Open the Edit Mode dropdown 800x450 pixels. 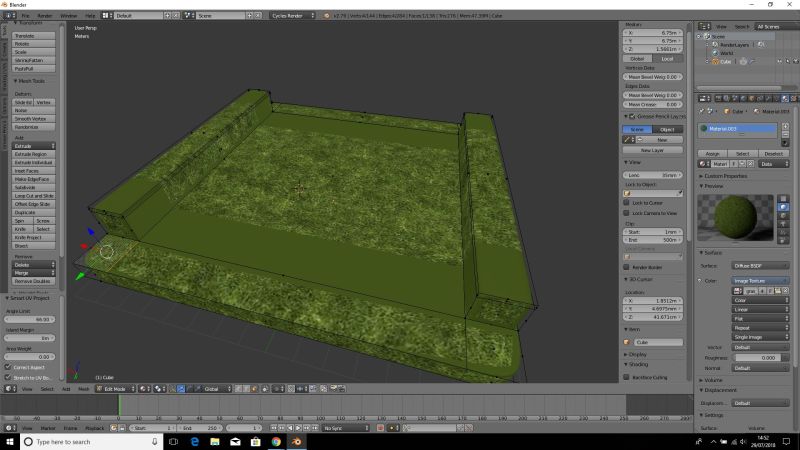point(116,389)
